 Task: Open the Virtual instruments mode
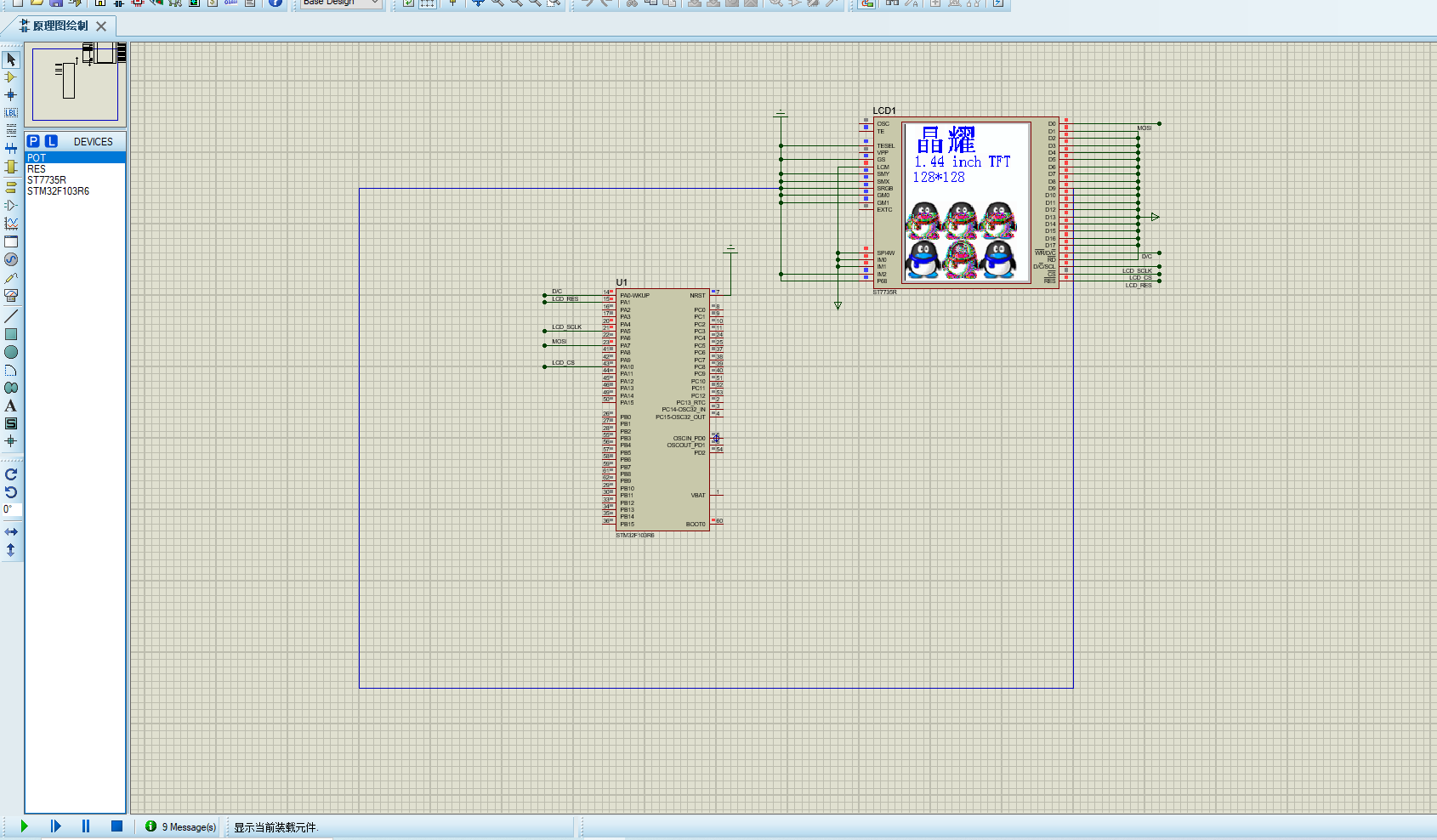pos(11,296)
